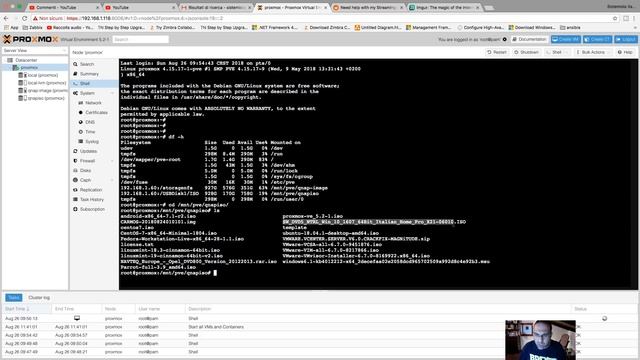Click browser reload icon

pyautogui.click(x=24, y=18)
